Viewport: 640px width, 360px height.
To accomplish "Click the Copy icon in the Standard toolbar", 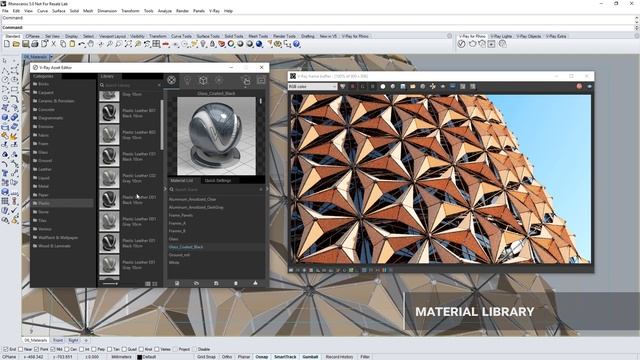I will coord(63,44).
